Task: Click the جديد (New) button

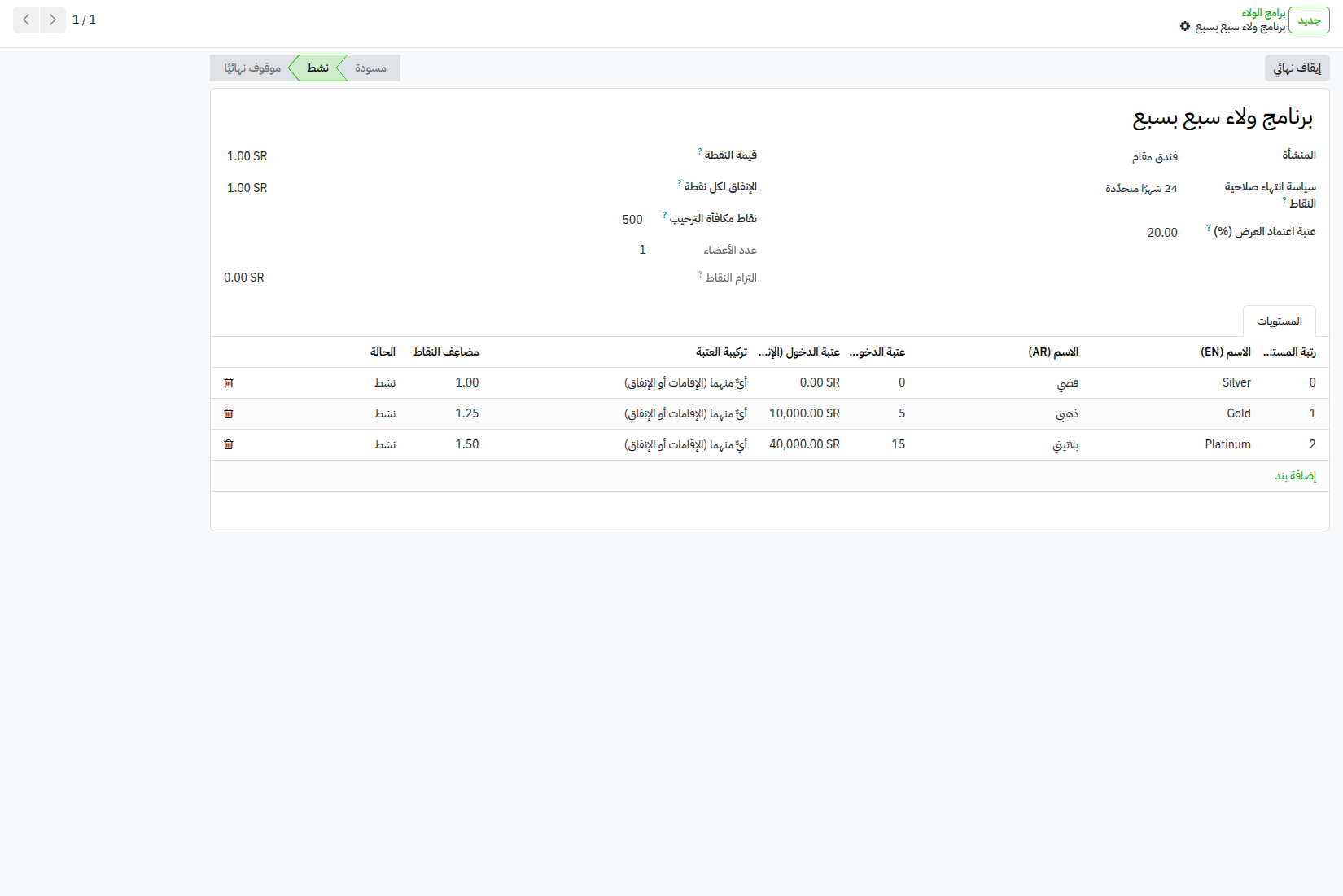Action: coord(1309,20)
